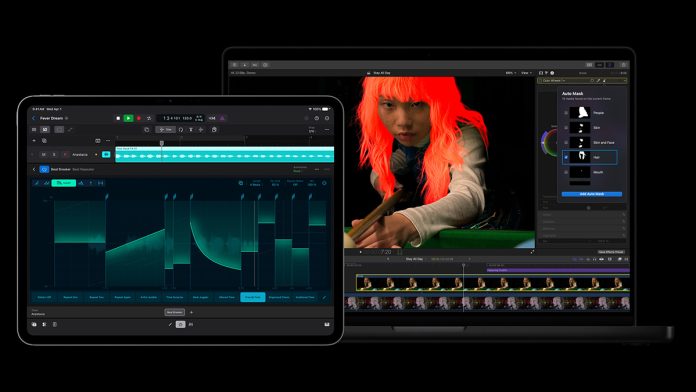Tap the loop tool icon beside snap button
Viewport: 696px width, 392px height.
click(181, 130)
